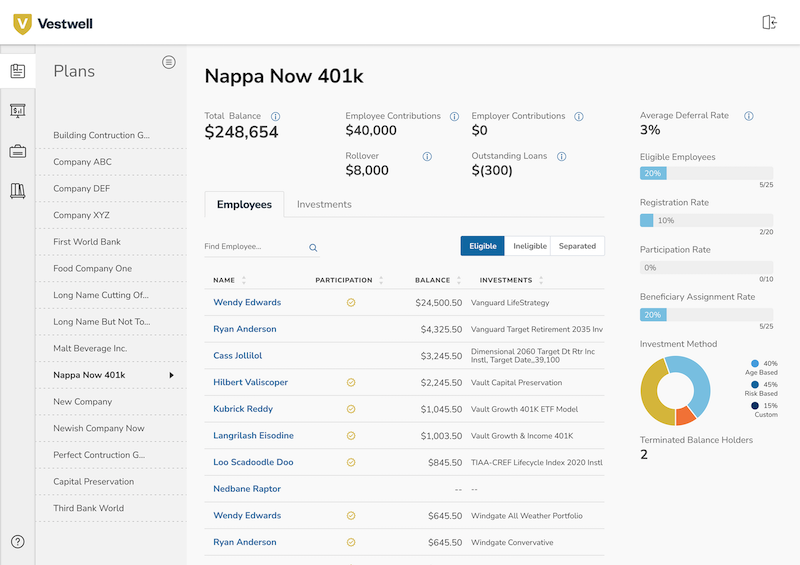The width and height of the screenshot is (800, 565).
Task: Click the Eligible Employees 20% progress bar
Action: pyautogui.click(x=706, y=173)
